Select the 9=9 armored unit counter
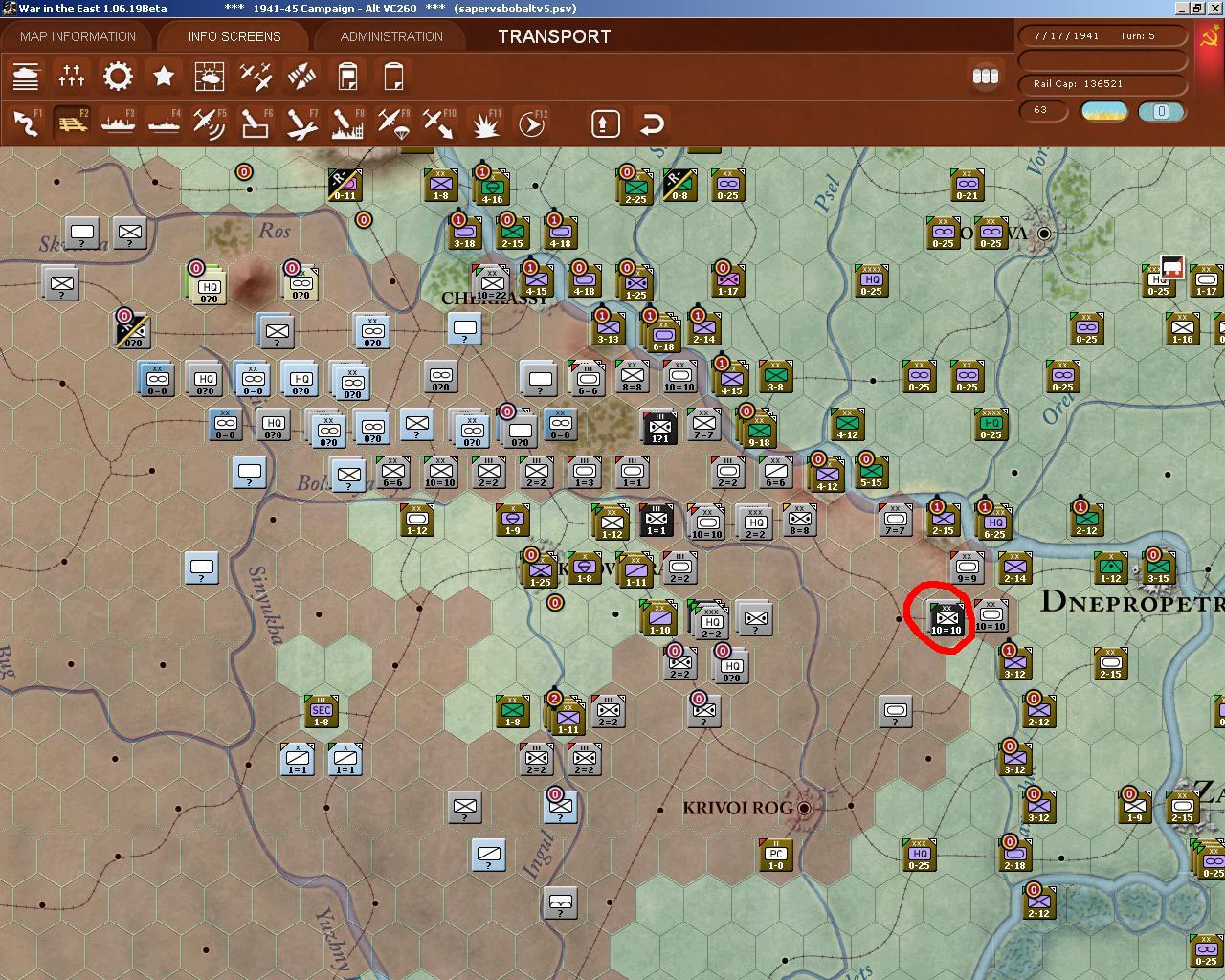Image resolution: width=1225 pixels, height=980 pixels. [967, 568]
